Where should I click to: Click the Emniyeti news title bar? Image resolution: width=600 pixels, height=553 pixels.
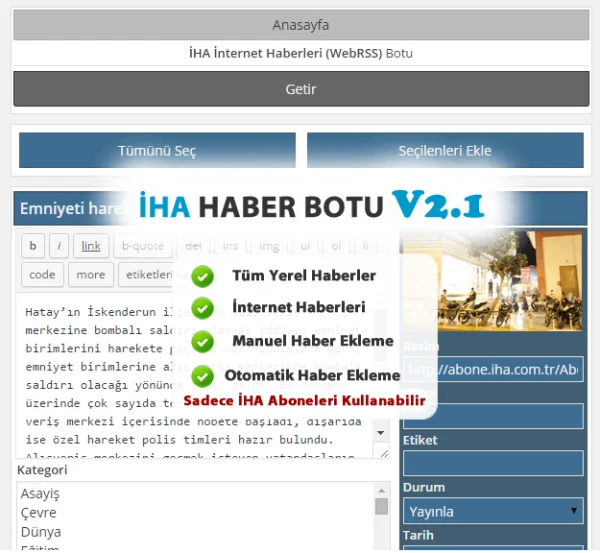[x=300, y=209]
